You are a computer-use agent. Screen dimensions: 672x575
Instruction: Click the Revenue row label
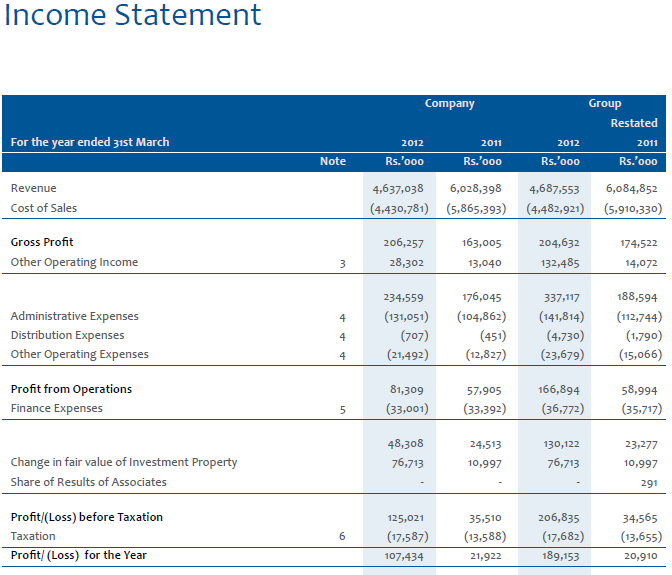point(33,189)
